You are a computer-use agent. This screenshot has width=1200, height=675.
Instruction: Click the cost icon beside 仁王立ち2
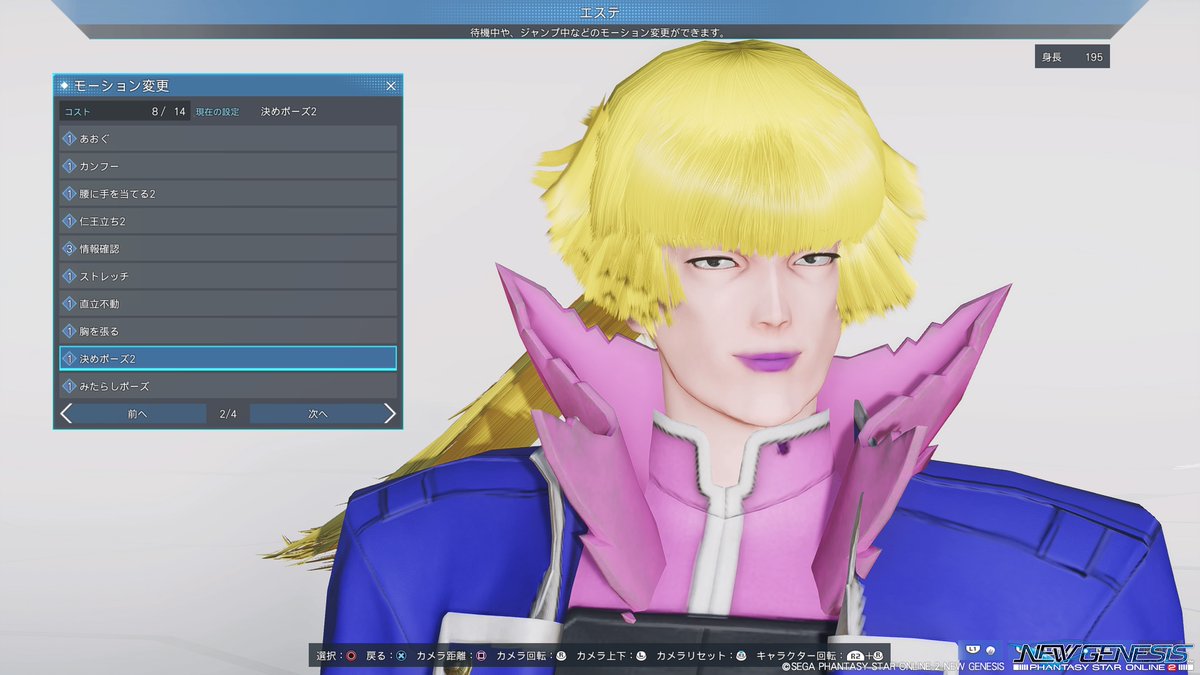[69, 221]
